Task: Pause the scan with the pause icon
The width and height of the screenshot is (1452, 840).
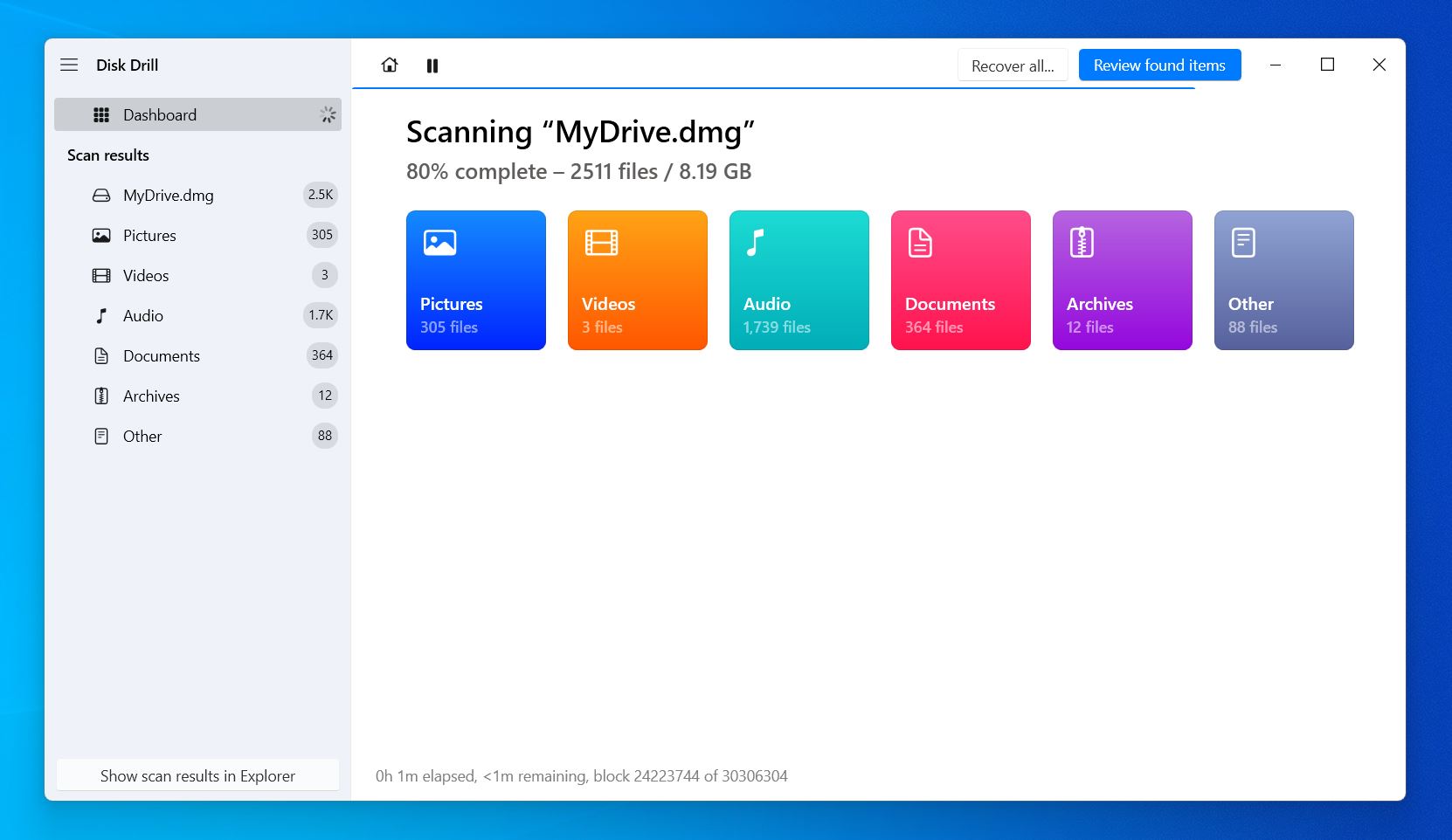Action: point(432,65)
